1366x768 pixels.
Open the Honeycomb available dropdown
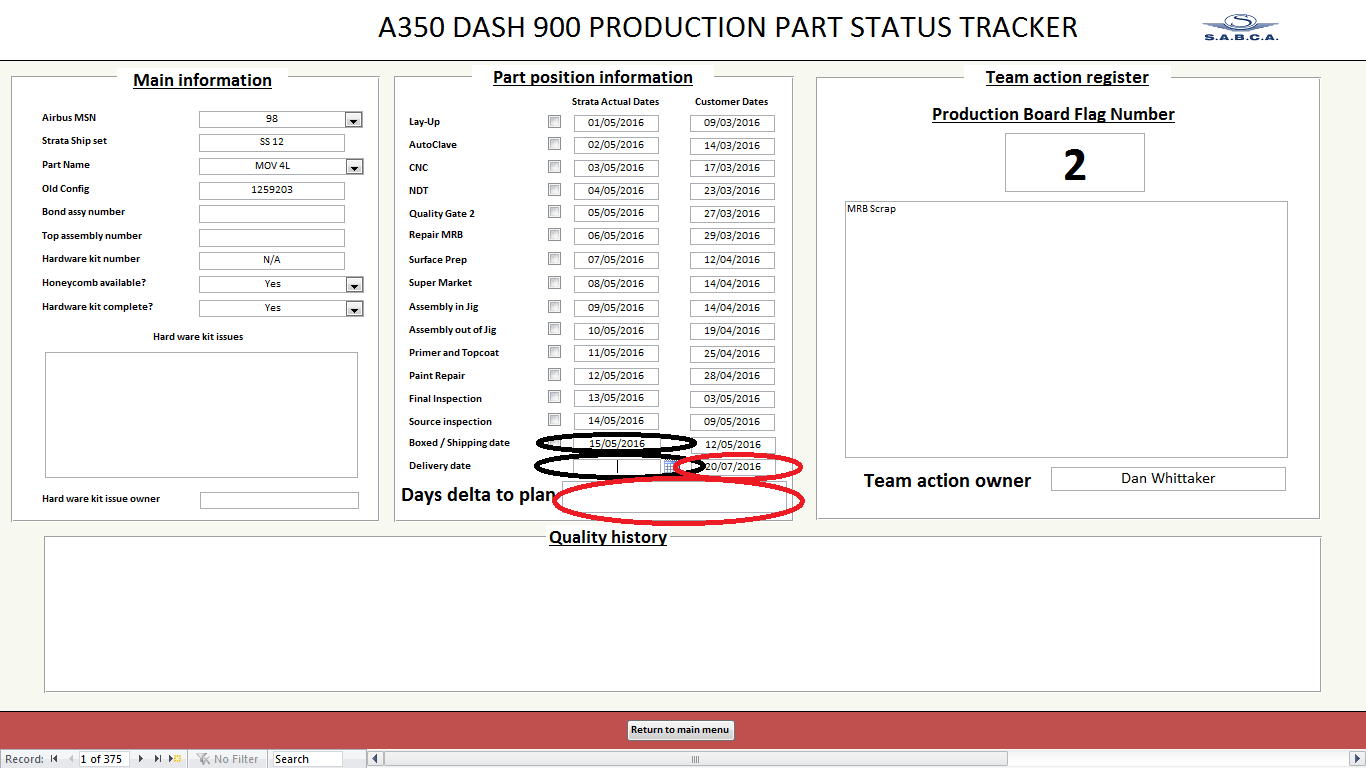click(x=353, y=285)
